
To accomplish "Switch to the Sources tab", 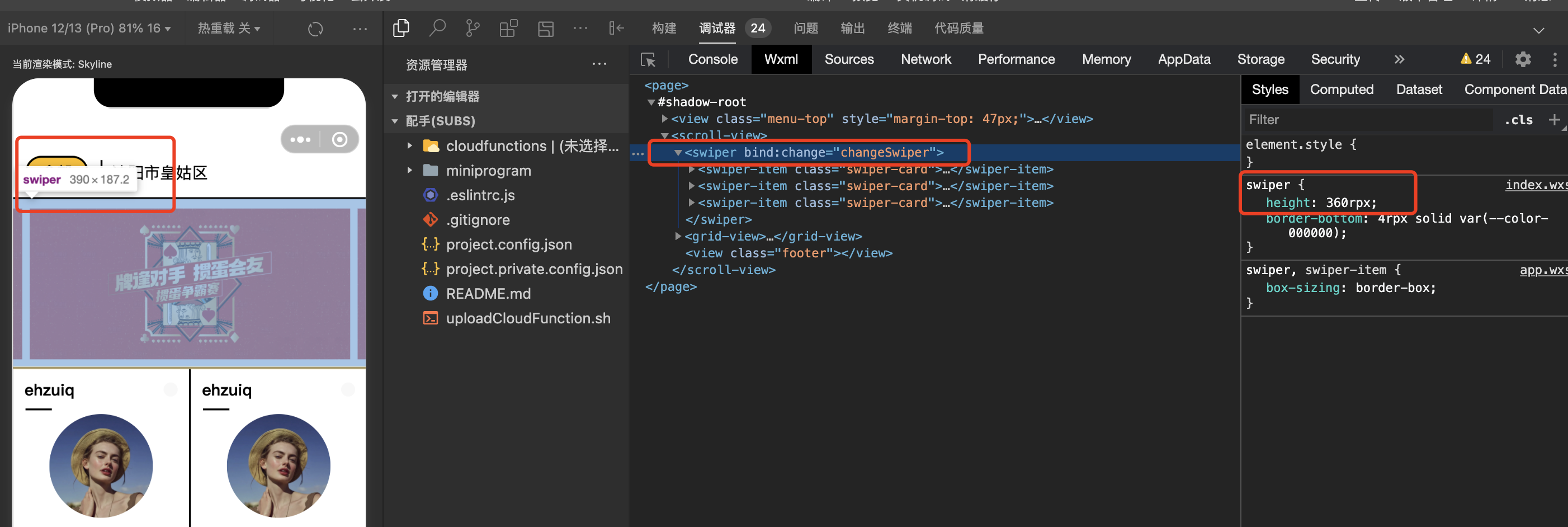I will [849, 59].
